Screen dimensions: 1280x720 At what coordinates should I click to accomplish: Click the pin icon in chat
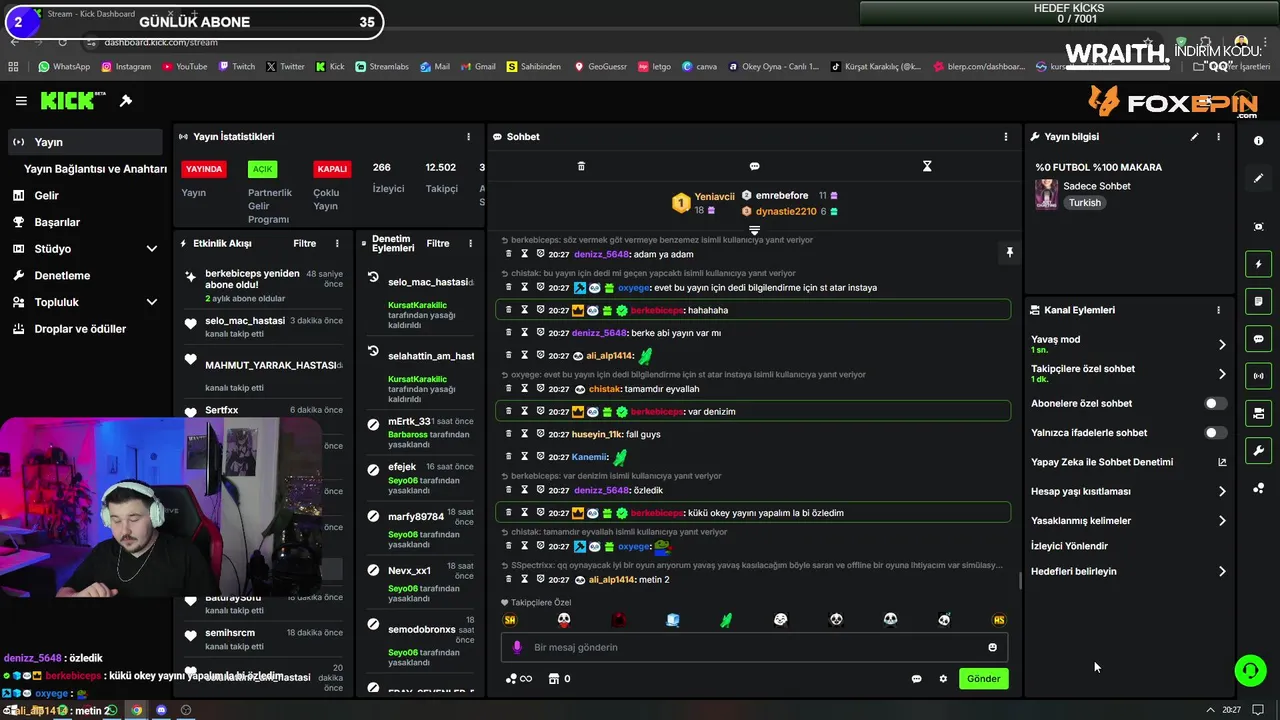click(x=1009, y=253)
